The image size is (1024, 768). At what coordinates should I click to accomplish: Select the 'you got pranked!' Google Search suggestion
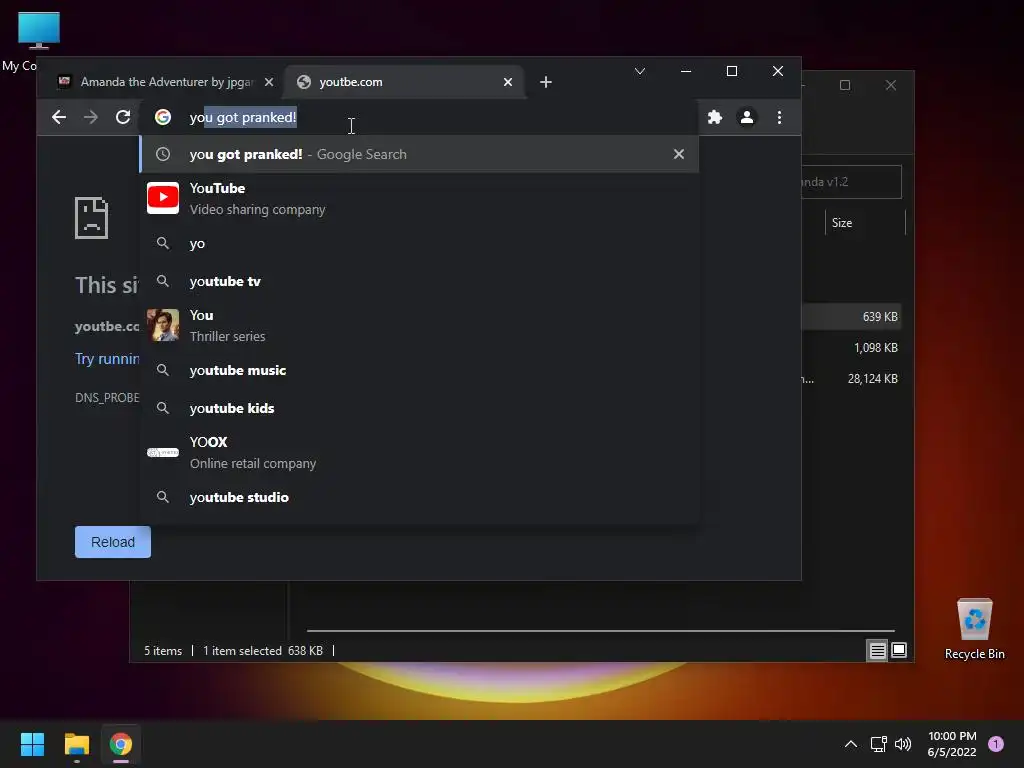[419, 154]
